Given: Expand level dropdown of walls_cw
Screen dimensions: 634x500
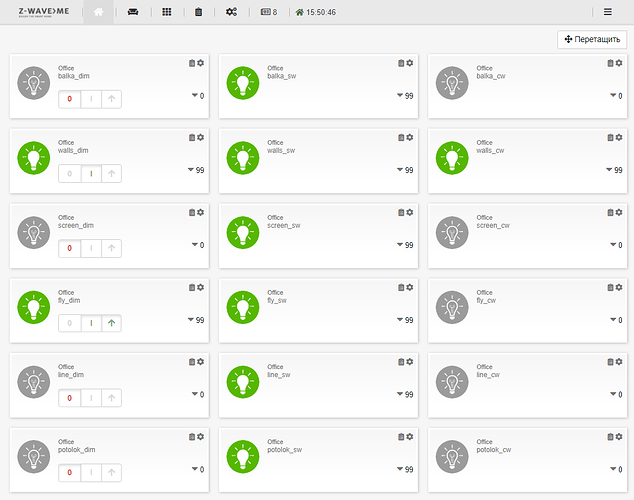Looking at the screenshot, I should pos(614,170).
